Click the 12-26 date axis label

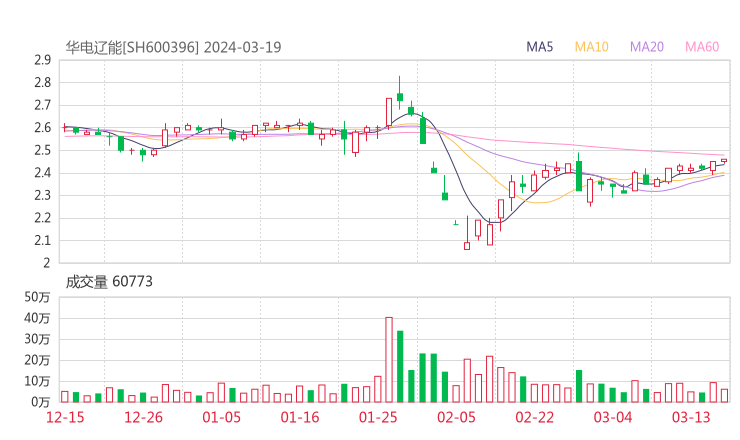(143, 417)
